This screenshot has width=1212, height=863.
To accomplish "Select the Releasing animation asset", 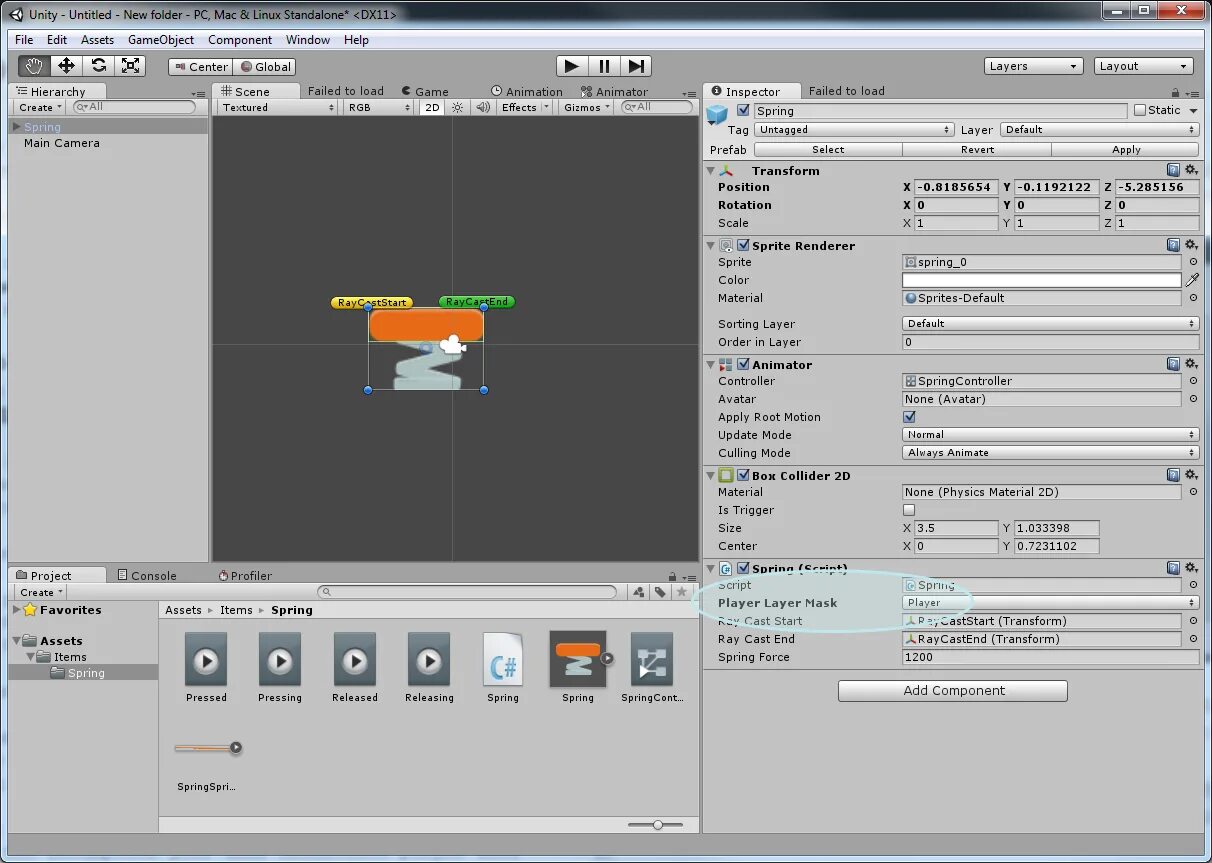I will point(429,667).
